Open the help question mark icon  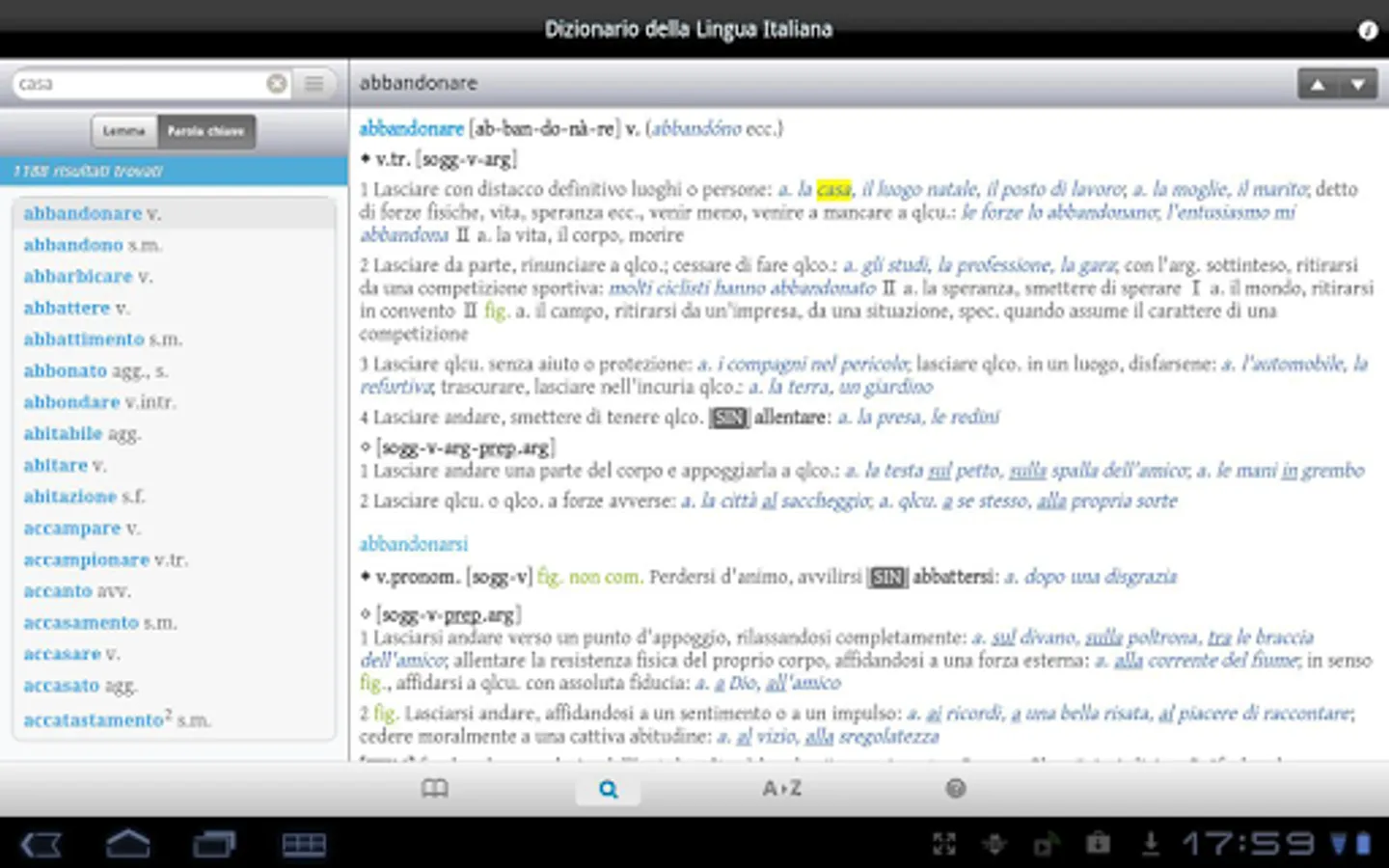[955, 789]
